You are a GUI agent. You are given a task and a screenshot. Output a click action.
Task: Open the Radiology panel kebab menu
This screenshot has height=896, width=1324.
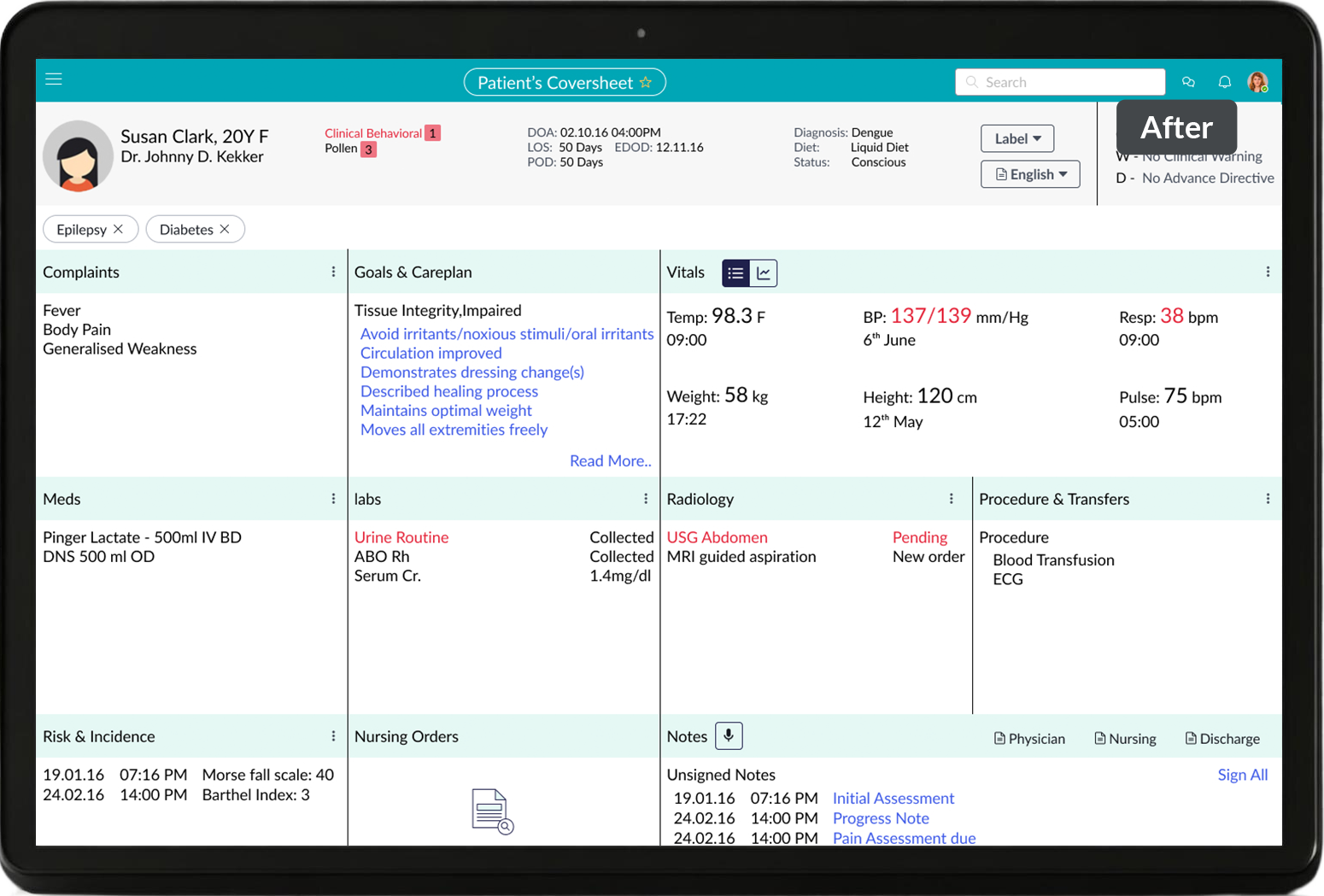coord(952,499)
